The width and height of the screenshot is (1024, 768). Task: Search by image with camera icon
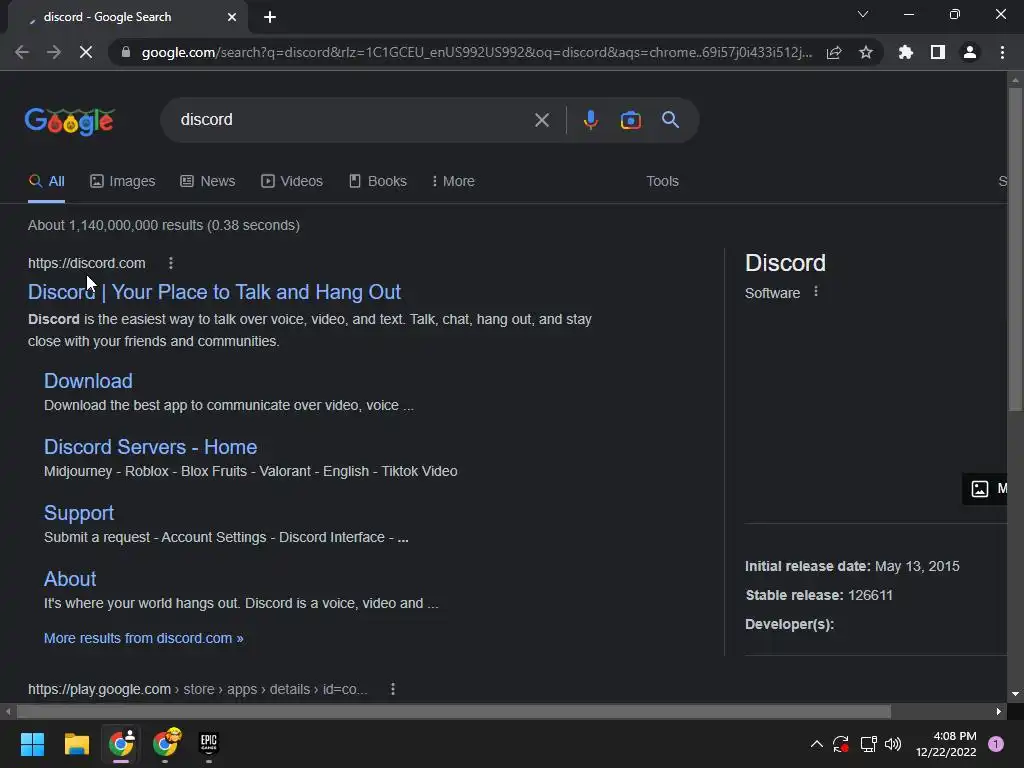pyautogui.click(x=630, y=120)
